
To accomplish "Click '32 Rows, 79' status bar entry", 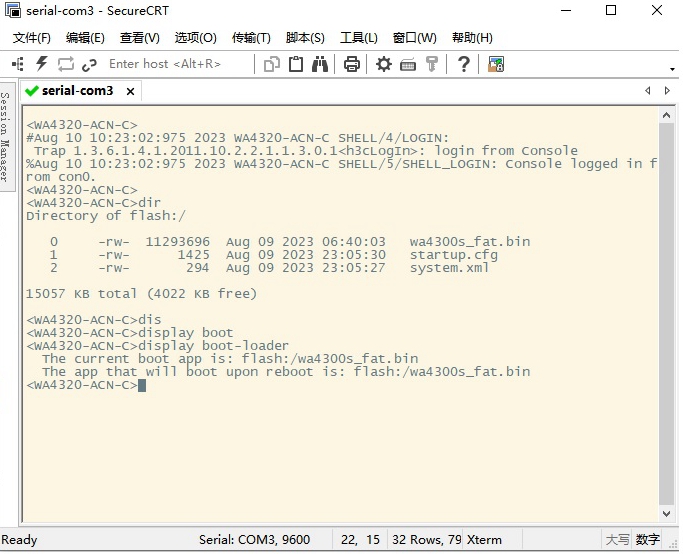I will 426,540.
